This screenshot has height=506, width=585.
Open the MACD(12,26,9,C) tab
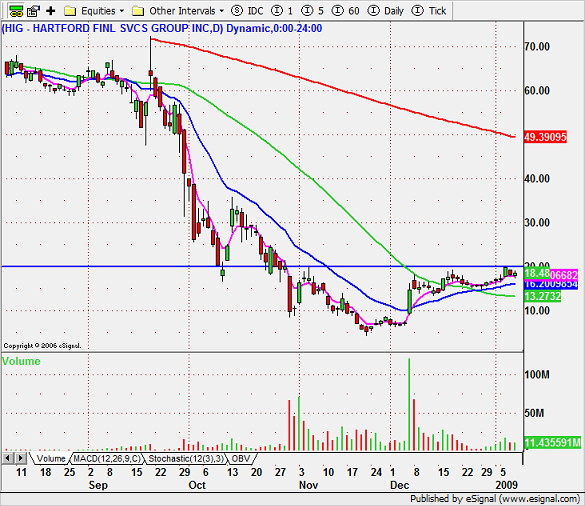107,459
